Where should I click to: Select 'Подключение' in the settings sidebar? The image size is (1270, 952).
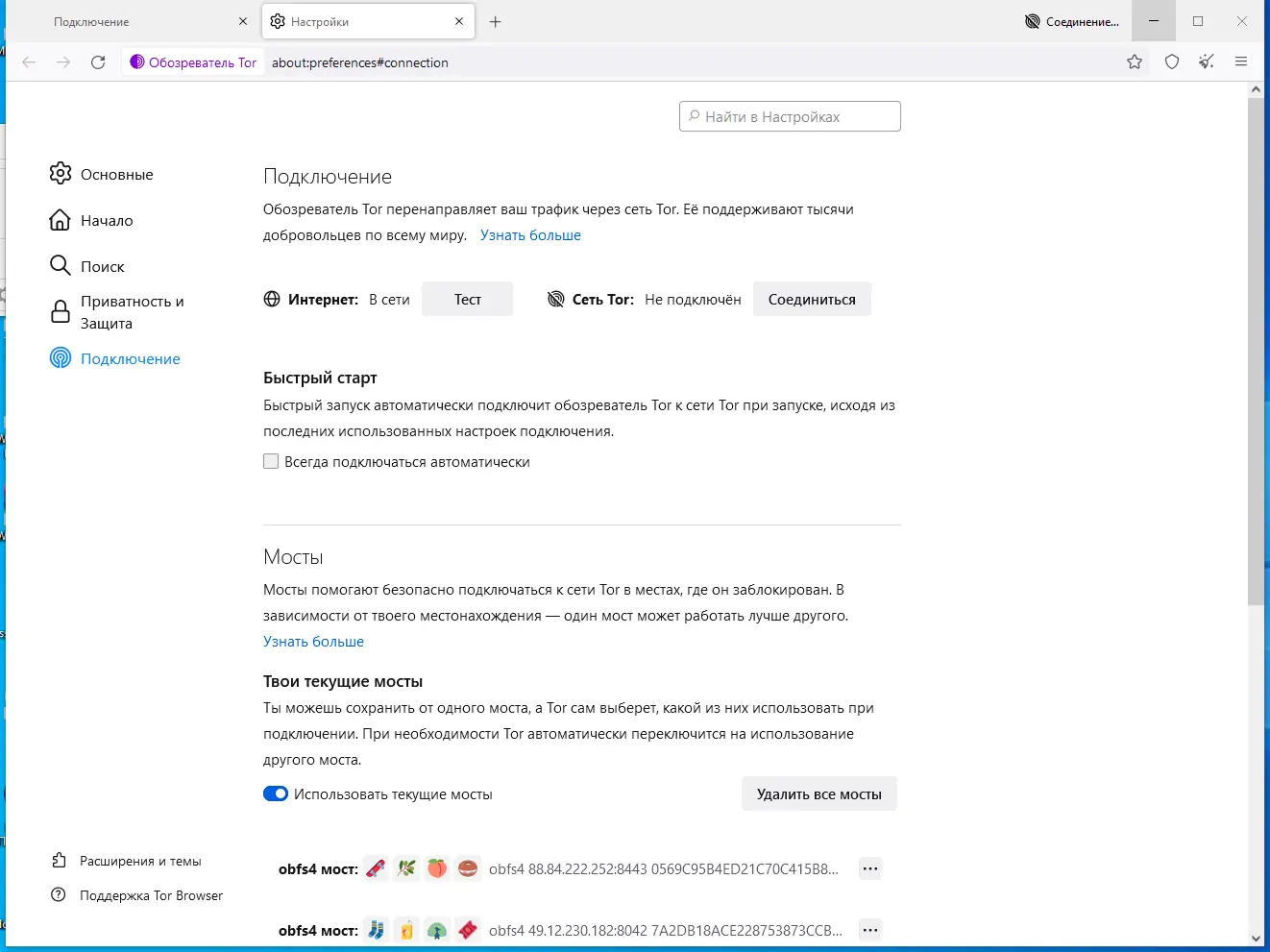pyautogui.click(x=115, y=358)
